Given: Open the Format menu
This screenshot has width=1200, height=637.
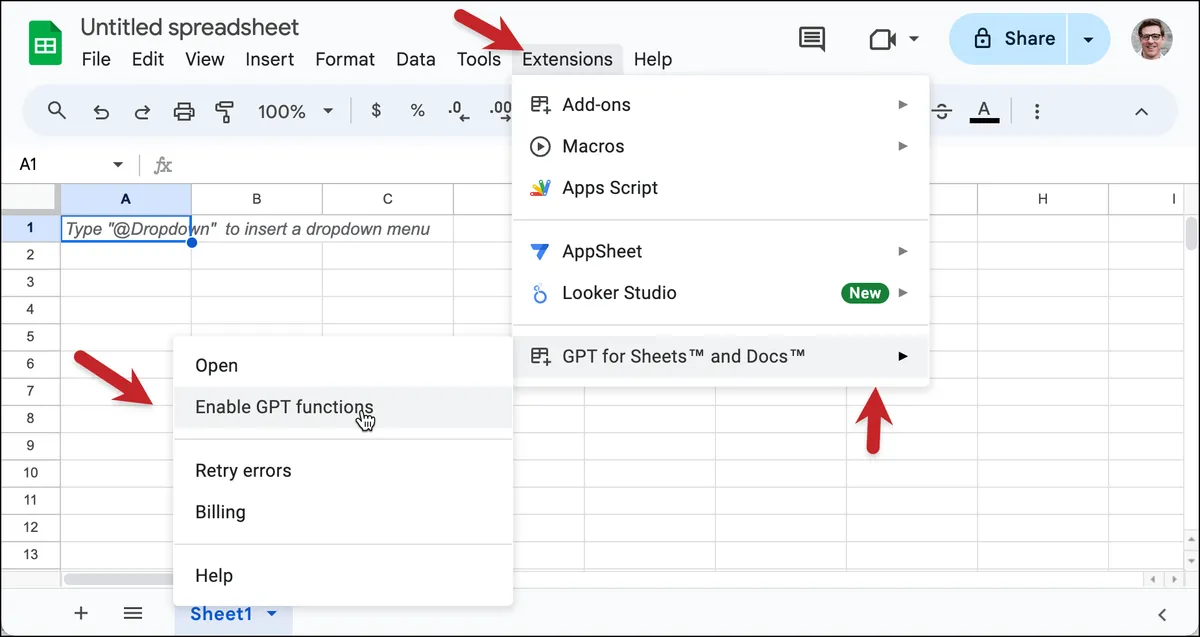Looking at the screenshot, I should point(345,59).
